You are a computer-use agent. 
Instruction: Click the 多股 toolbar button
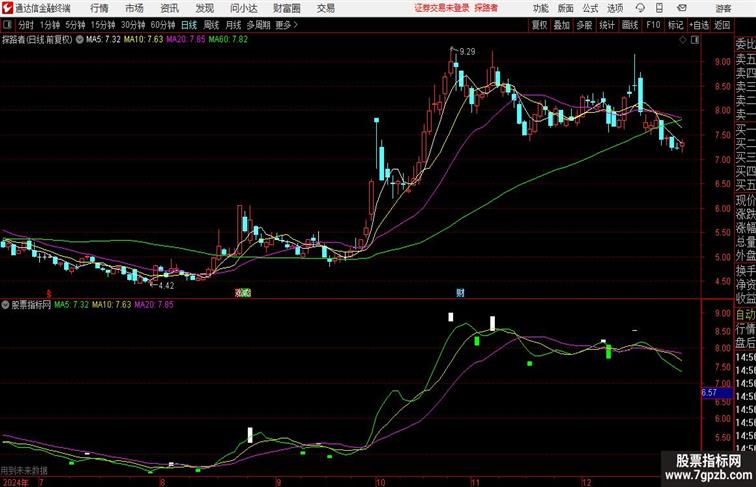[584, 25]
